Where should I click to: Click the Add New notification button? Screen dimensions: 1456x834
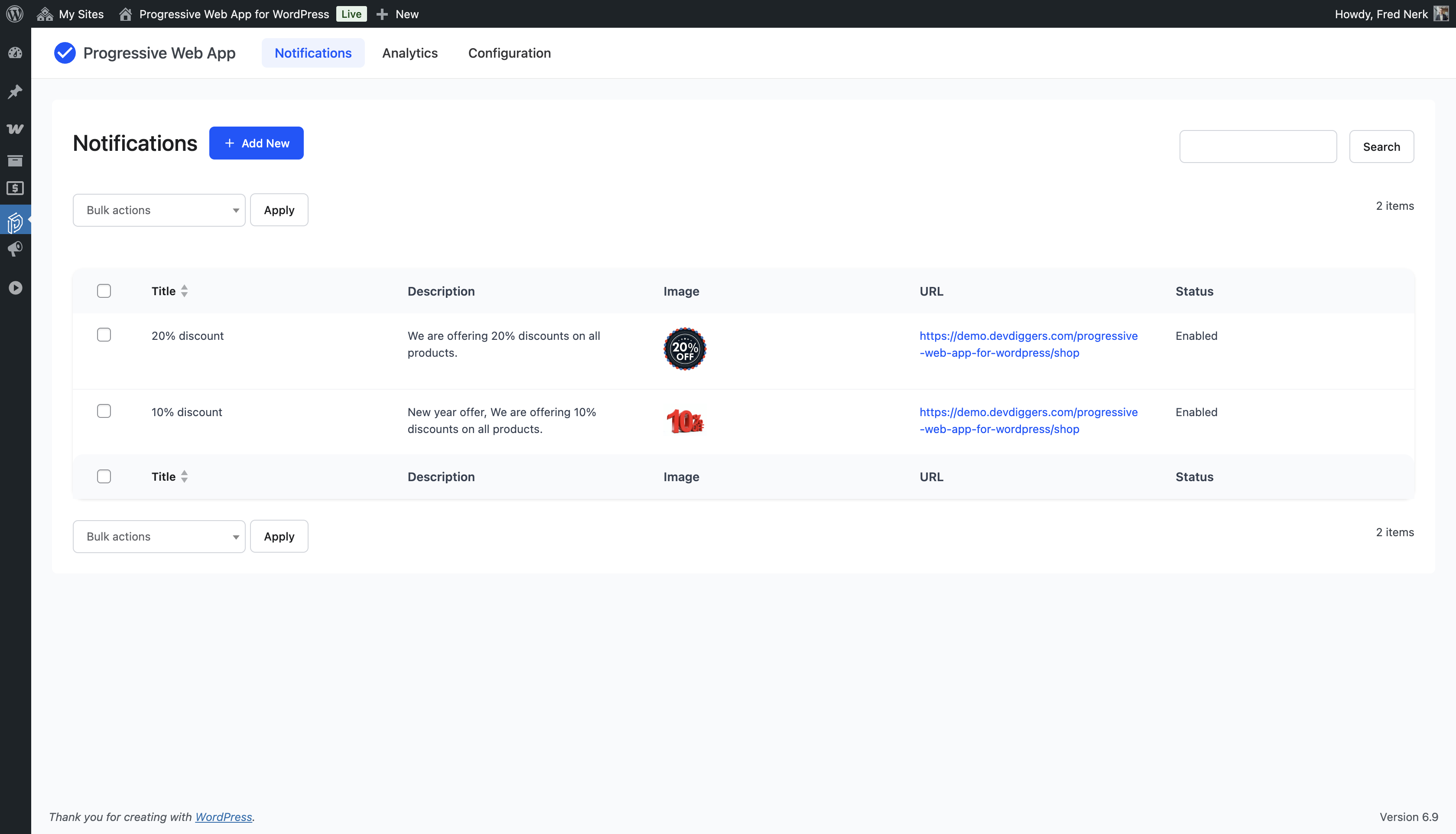click(x=256, y=143)
